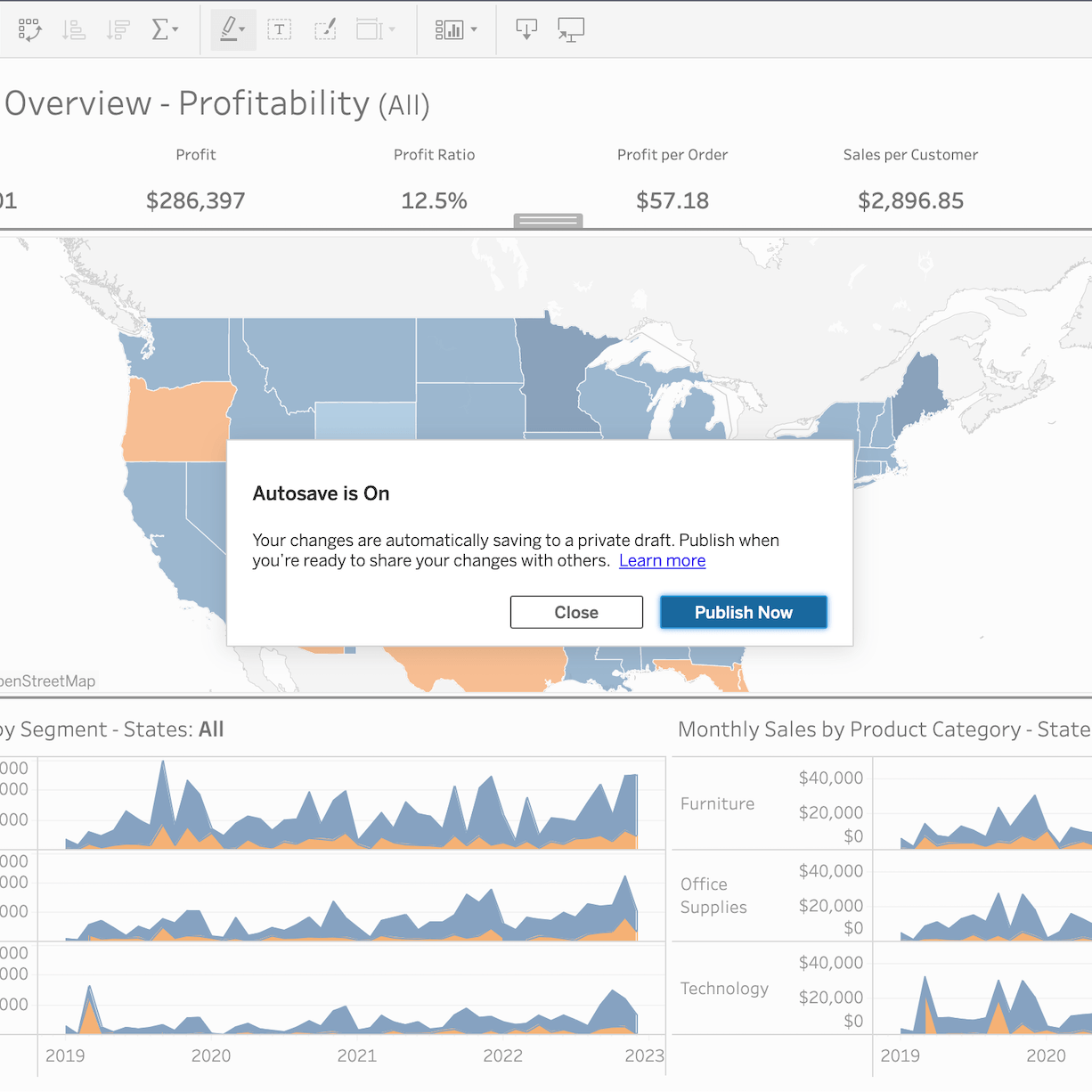Click the Download icon in toolbar
The height and width of the screenshot is (1092, 1092).
point(526,30)
